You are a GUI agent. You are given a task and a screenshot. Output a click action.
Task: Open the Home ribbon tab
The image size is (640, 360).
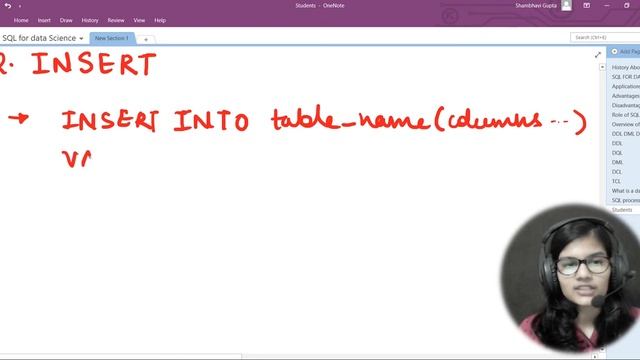(x=21, y=20)
